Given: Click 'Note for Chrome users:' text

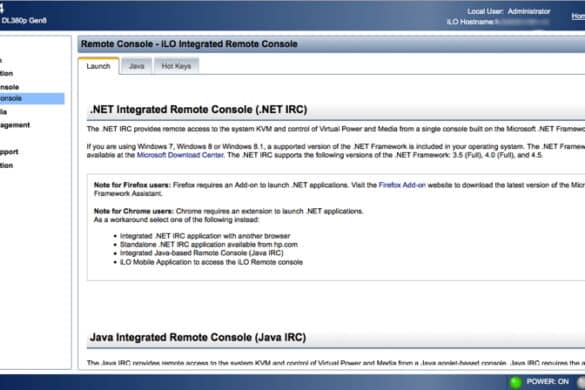Looking at the screenshot, I should click(134, 211).
